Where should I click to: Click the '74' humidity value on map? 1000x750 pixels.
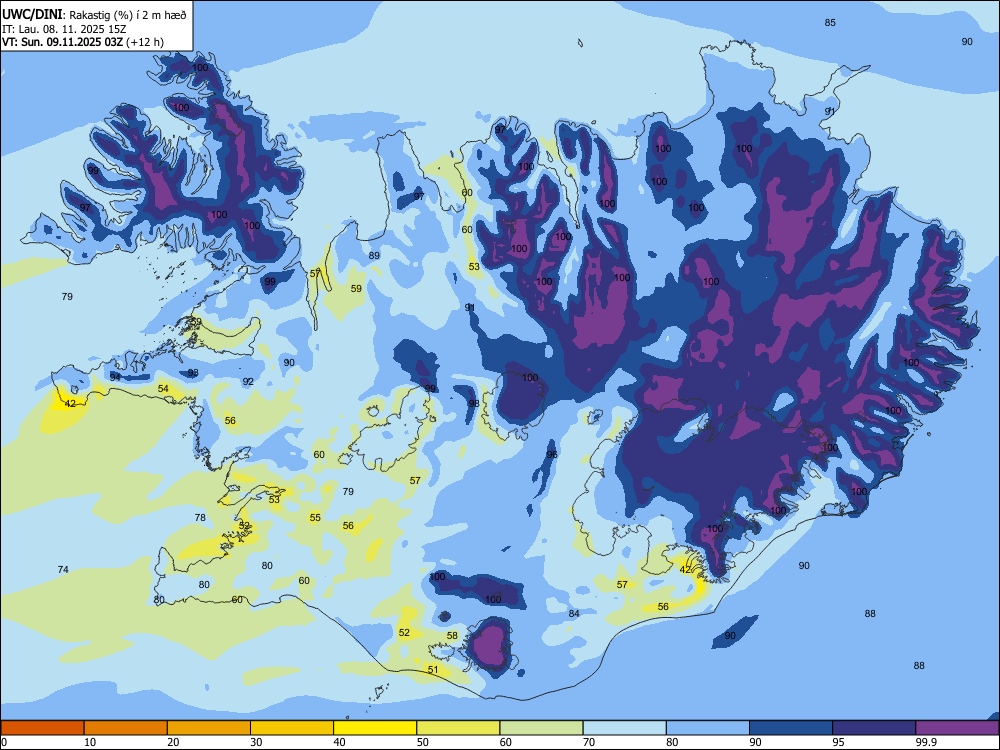(63, 570)
